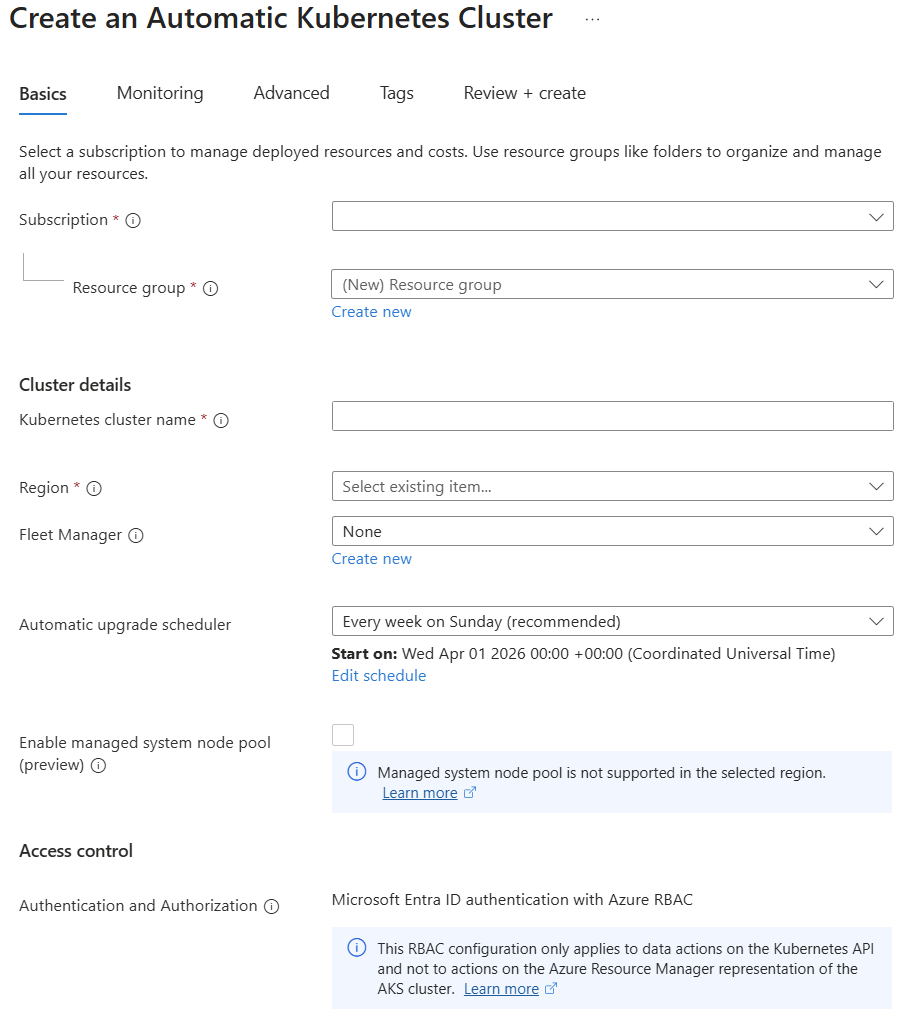Click the Kubernetes cluster name input field
This screenshot has width=923, height=1021.
click(x=612, y=416)
